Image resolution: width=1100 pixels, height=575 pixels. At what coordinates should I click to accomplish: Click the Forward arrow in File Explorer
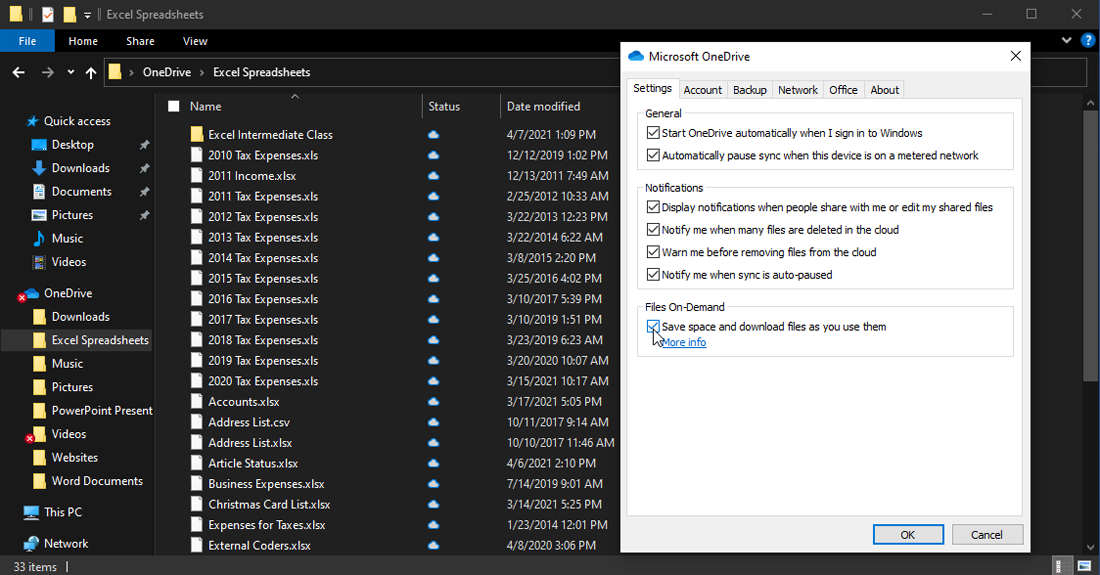pyautogui.click(x=48, y=72)
